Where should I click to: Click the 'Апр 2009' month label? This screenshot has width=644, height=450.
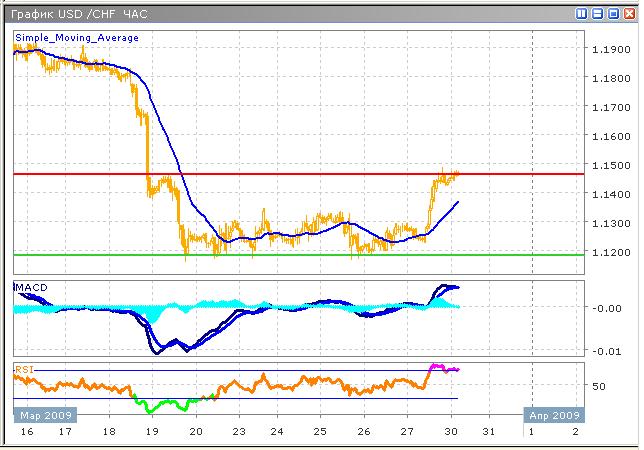pyautogui.click(x=552, y=414)
